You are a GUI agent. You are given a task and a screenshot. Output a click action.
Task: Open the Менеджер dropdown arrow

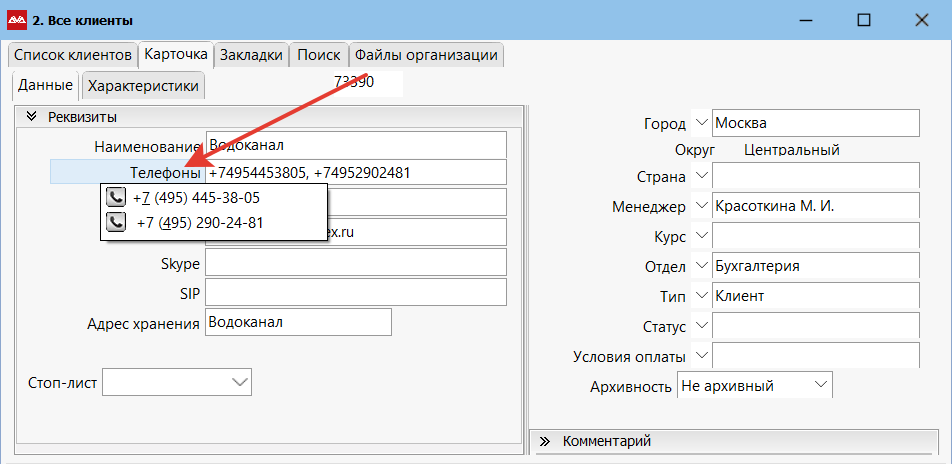(701, 206)
